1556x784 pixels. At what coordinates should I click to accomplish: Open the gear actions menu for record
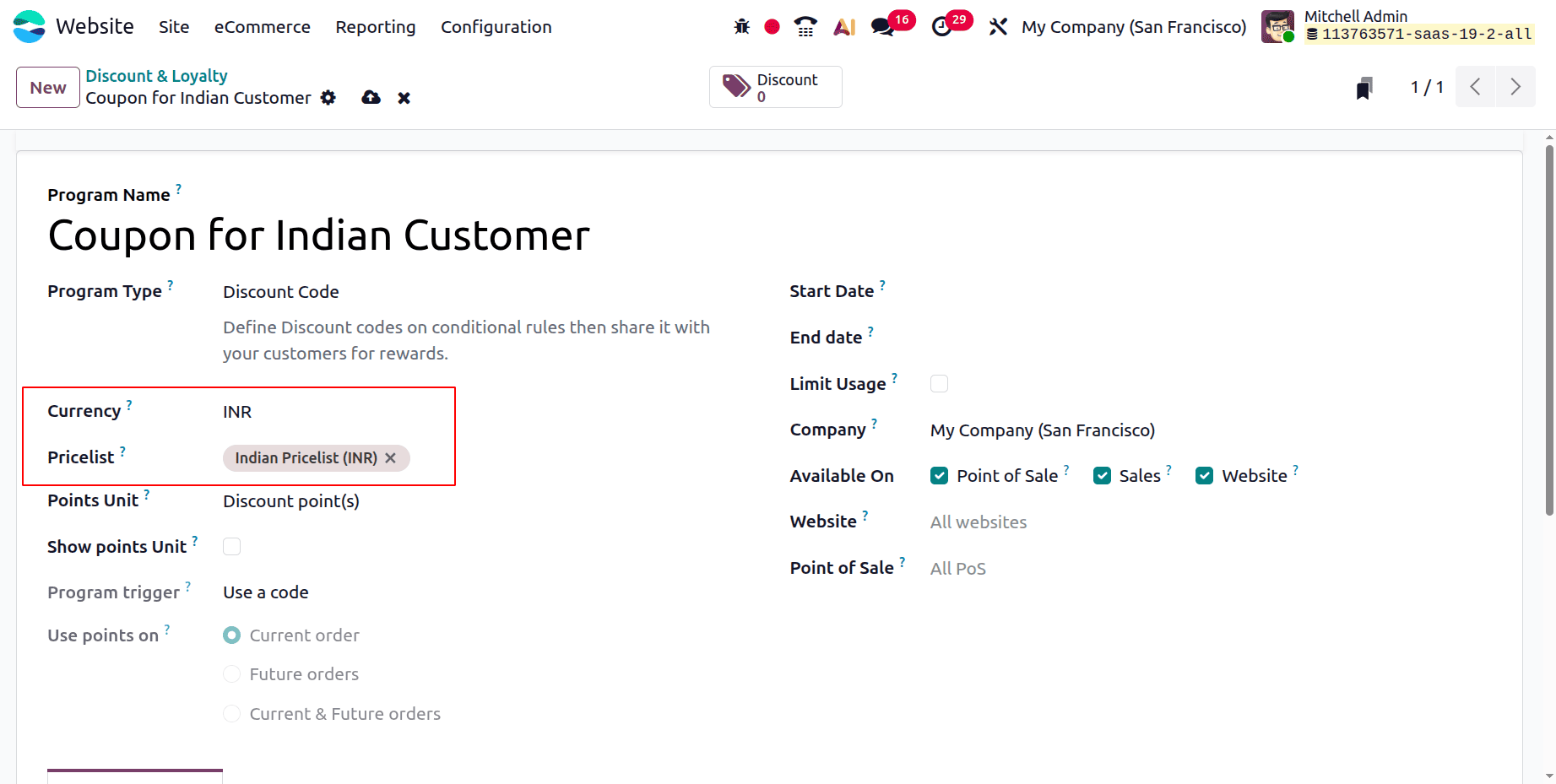pos(328,98)
